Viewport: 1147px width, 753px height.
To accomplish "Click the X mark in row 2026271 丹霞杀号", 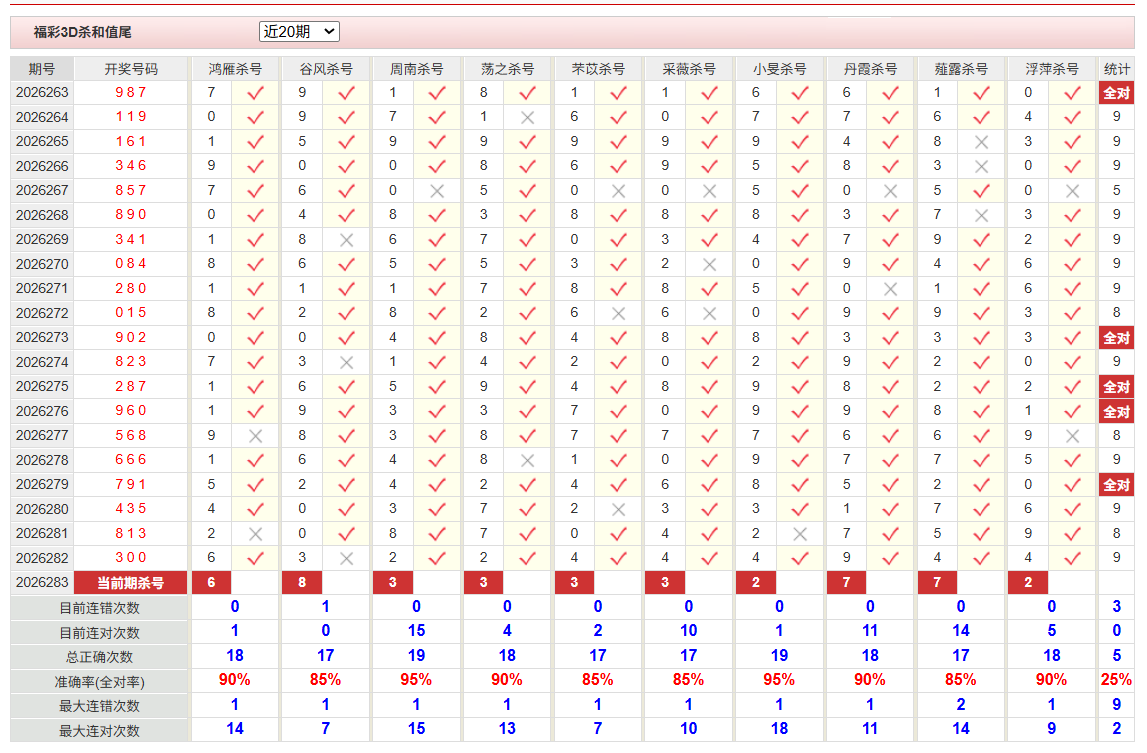I will coord(890,289).
